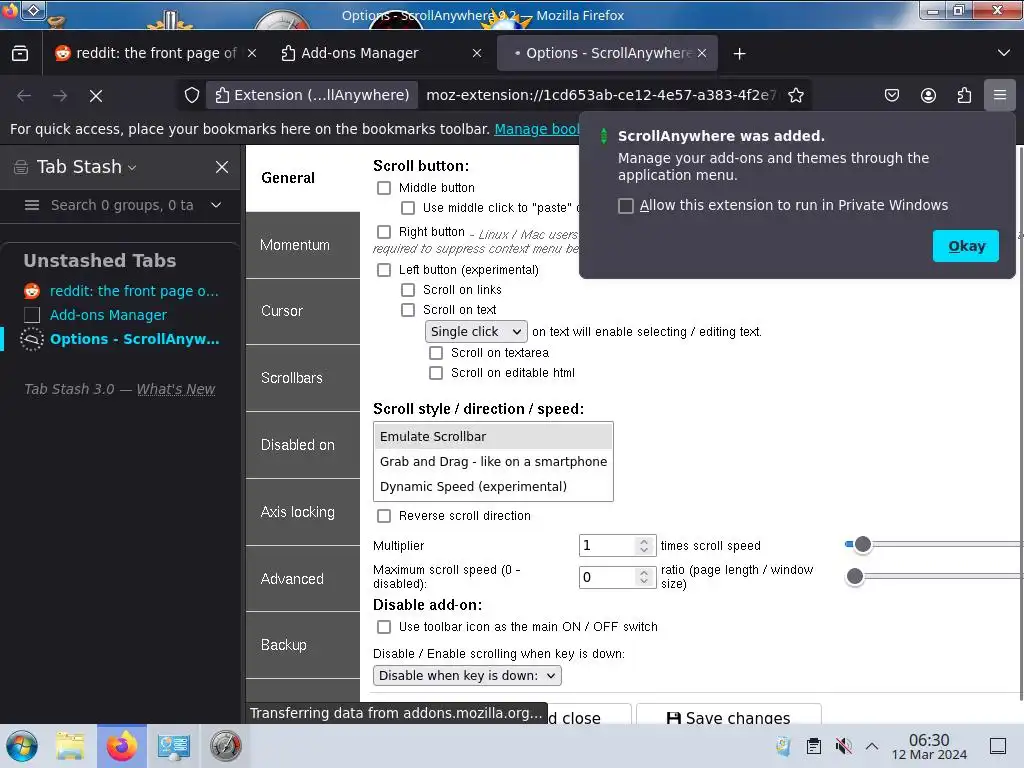Select Add-ons Manager in Unstashed Tabs
Viewport: 1024px width, 768px height.
point(108,315)
